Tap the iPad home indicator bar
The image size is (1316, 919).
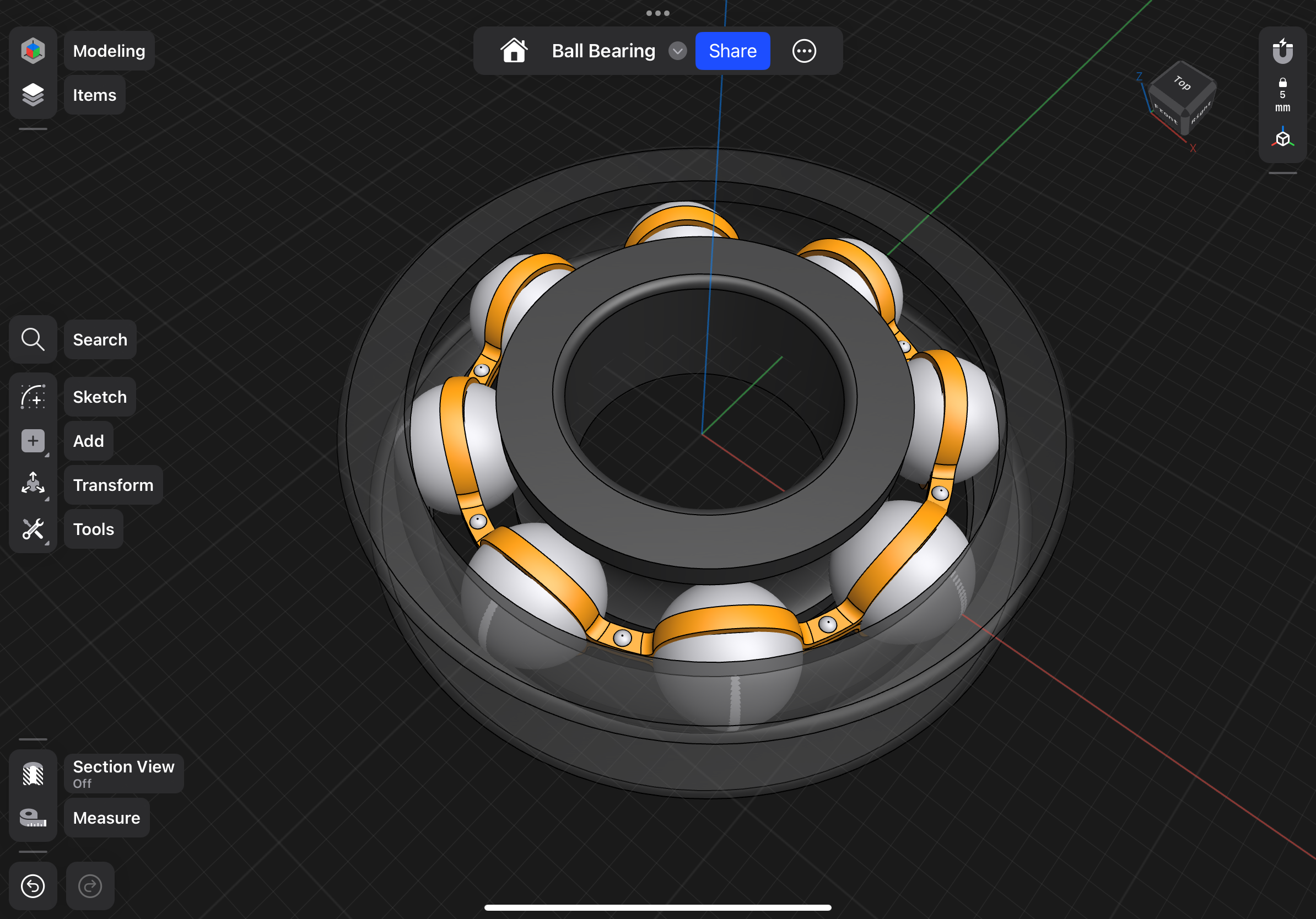657,907
